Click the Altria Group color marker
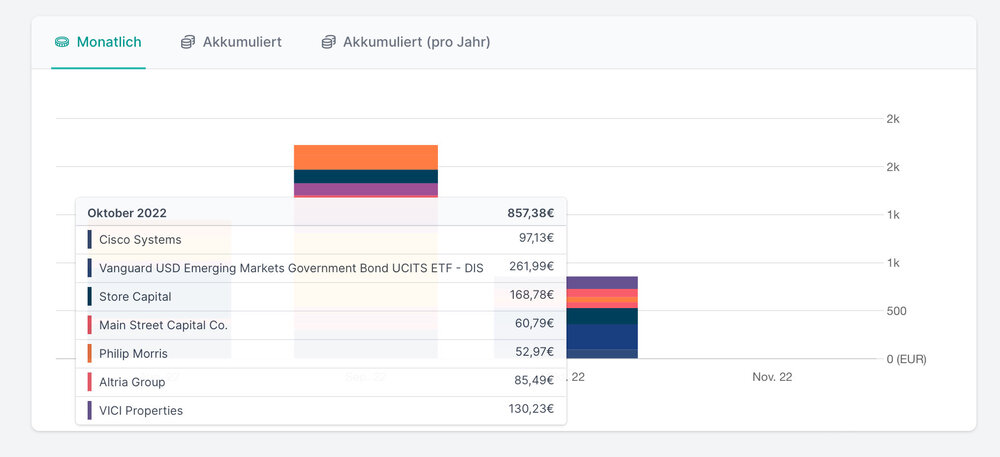1000x457 pixels. [x=90, y=382]
